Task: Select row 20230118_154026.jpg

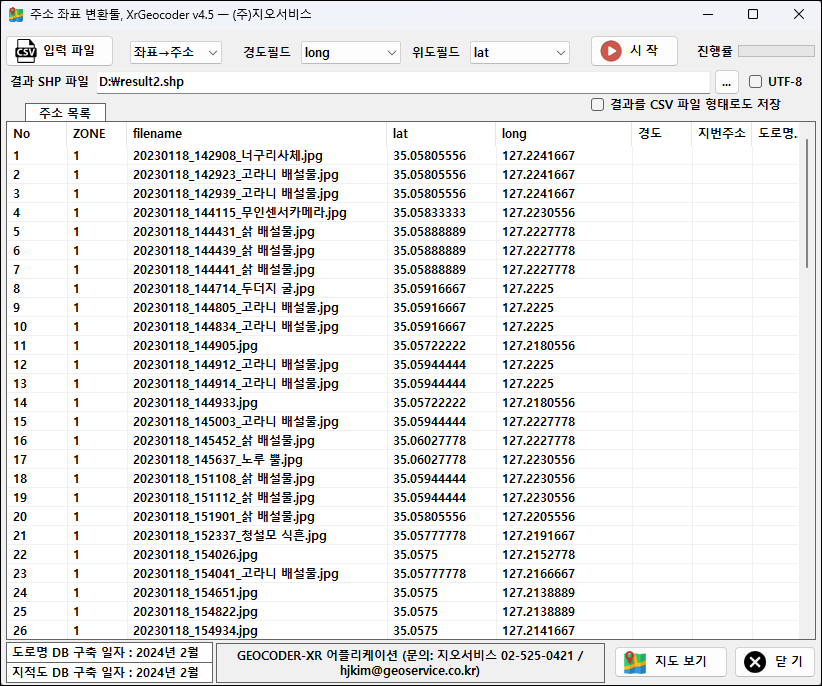Action: coord(403,554)
